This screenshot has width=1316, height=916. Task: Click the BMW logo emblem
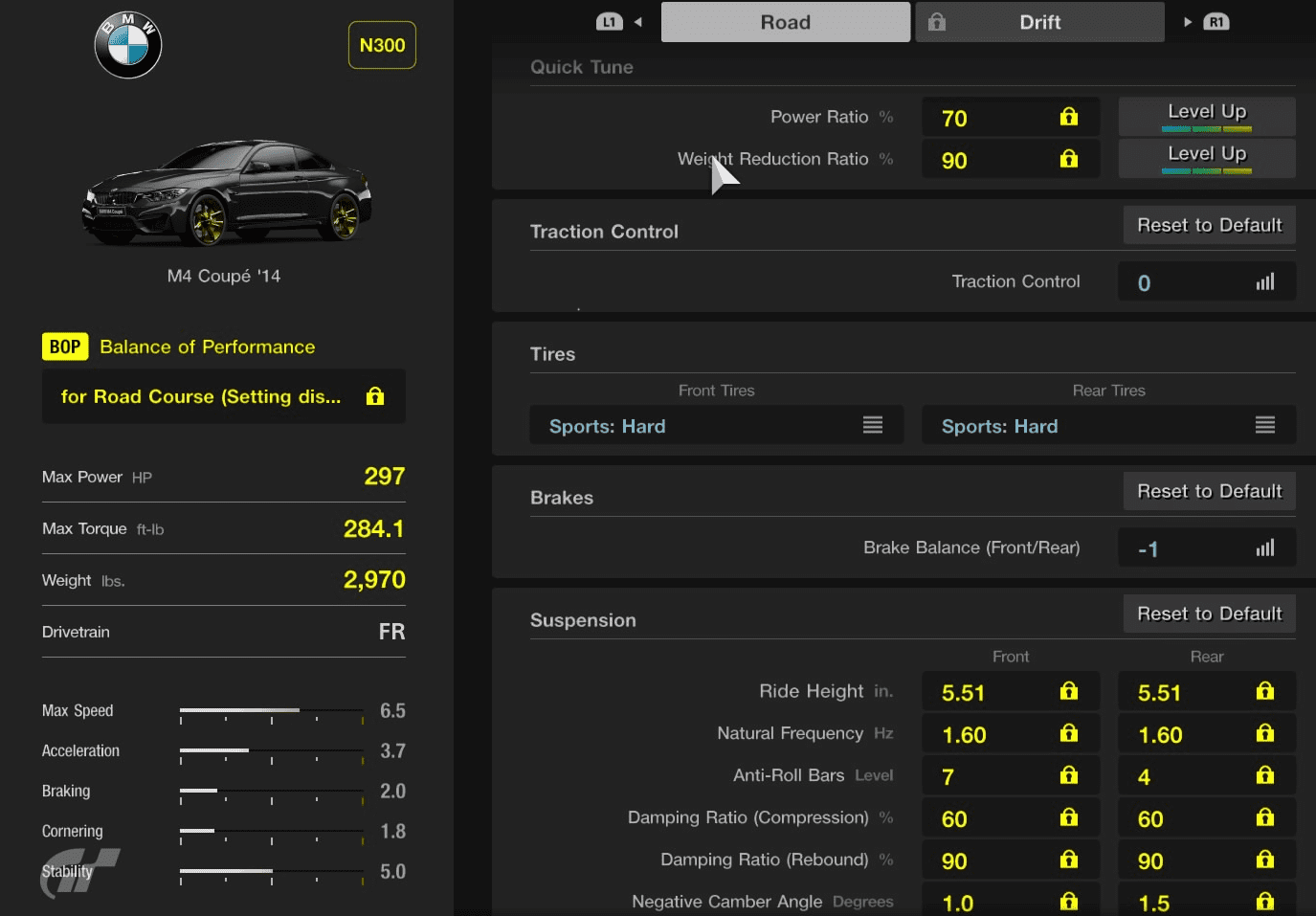128,45
